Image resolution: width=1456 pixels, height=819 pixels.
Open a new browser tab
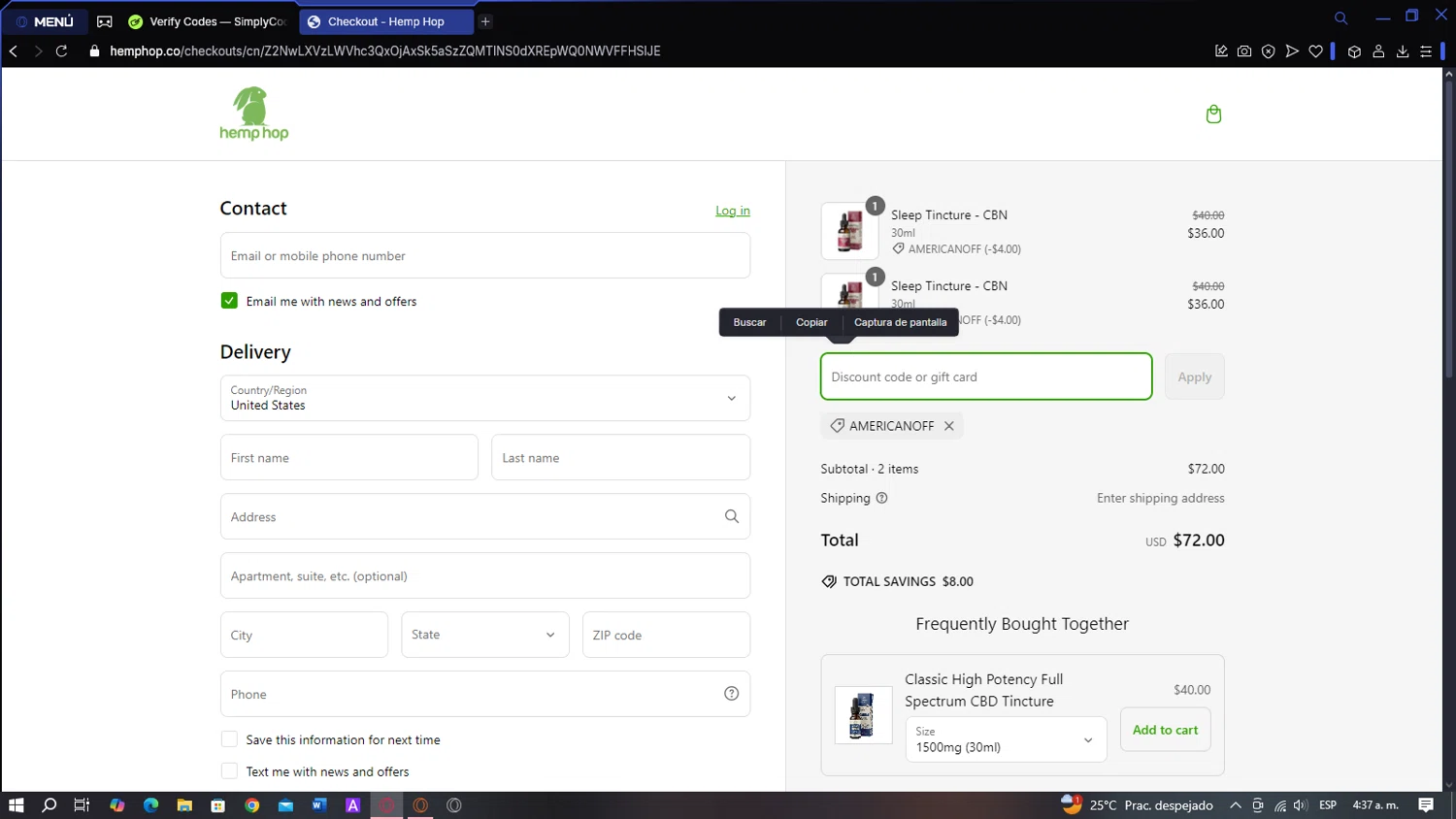[485, 21]
